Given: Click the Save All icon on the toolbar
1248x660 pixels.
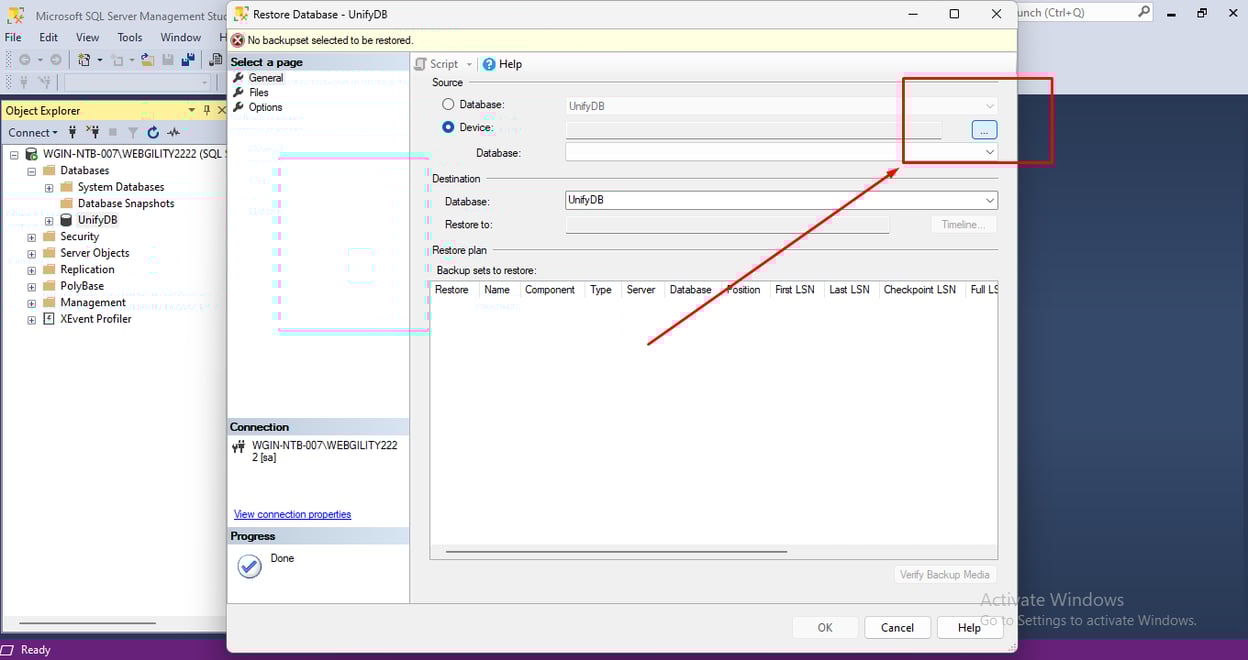Looking at the screenshot, I should point(187,60).
